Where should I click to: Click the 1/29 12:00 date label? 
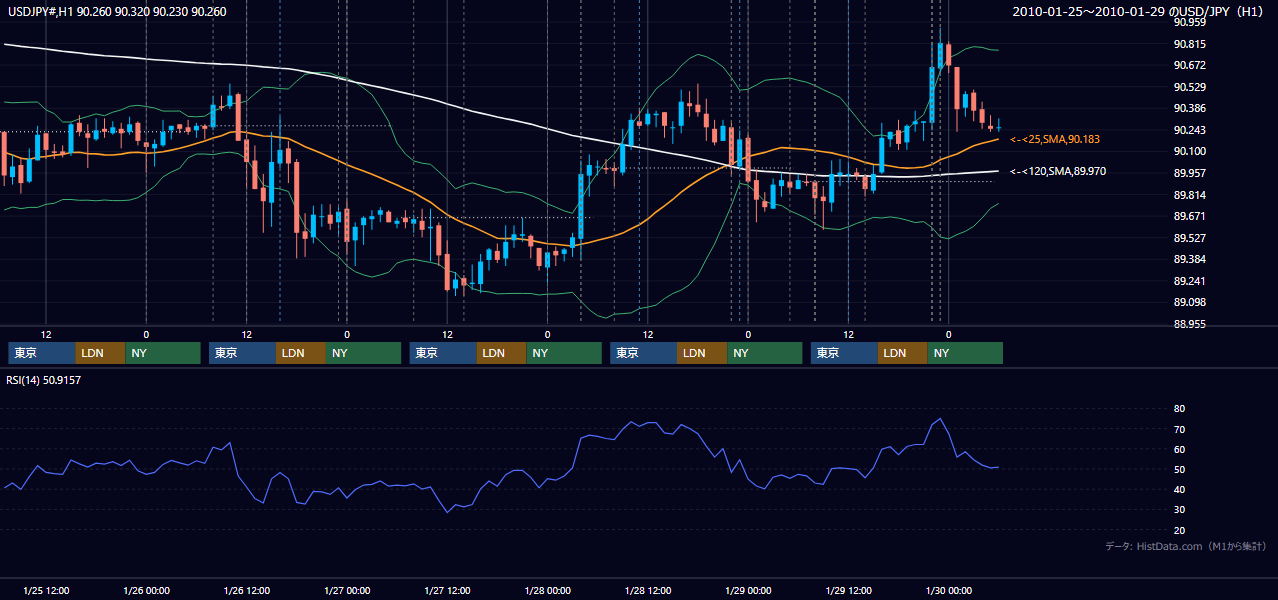[x=848, y=590]
